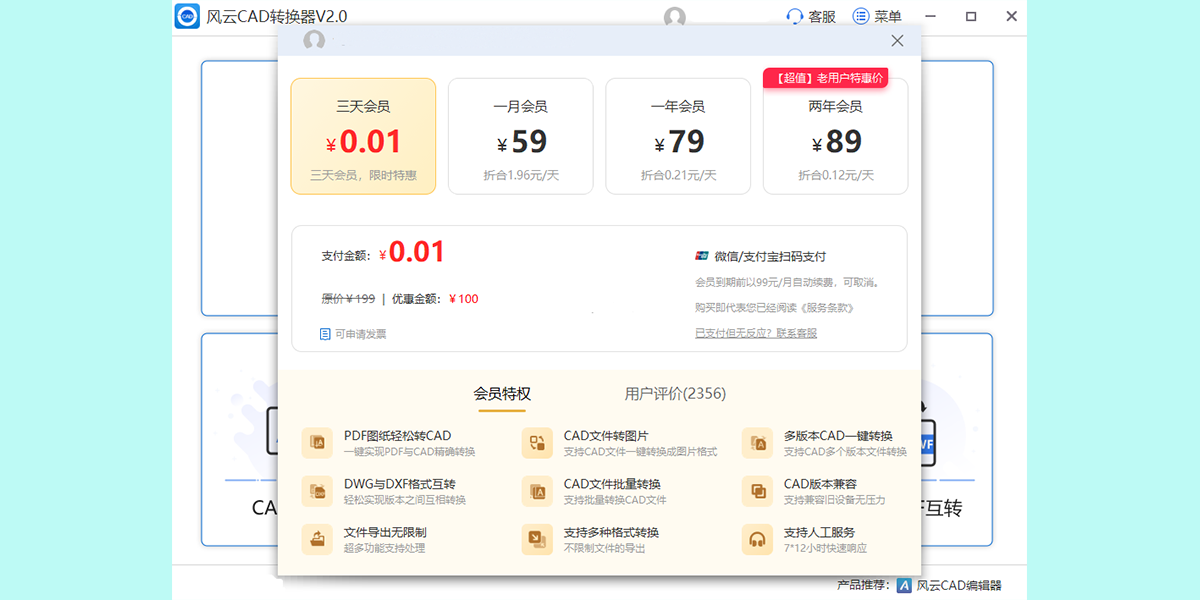Open 客服 customer service
Screen dimensions: 1200x600
811,17
